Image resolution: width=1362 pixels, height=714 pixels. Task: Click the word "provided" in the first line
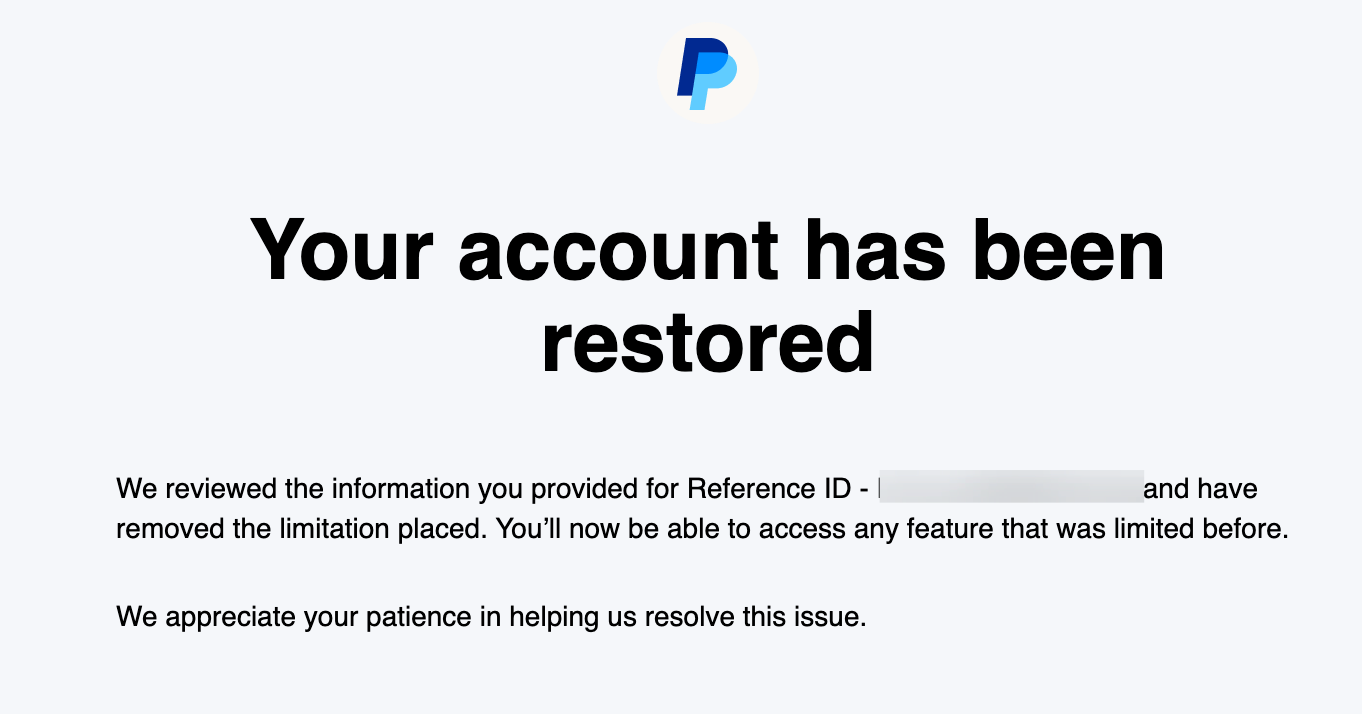click(x=582, y=489)
